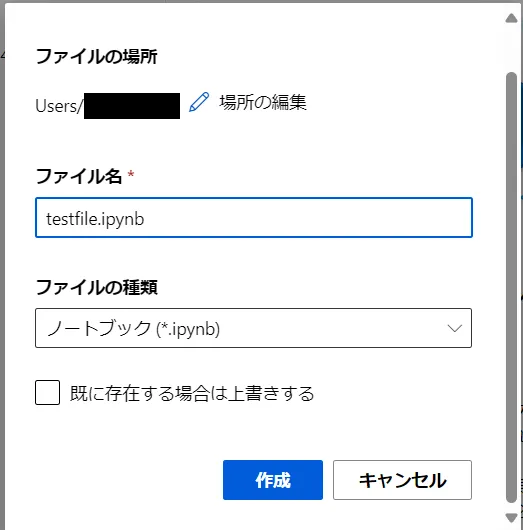Click the ファイル名 label
The width and height of the screenshot is (523, 530).
coord(78,176)
